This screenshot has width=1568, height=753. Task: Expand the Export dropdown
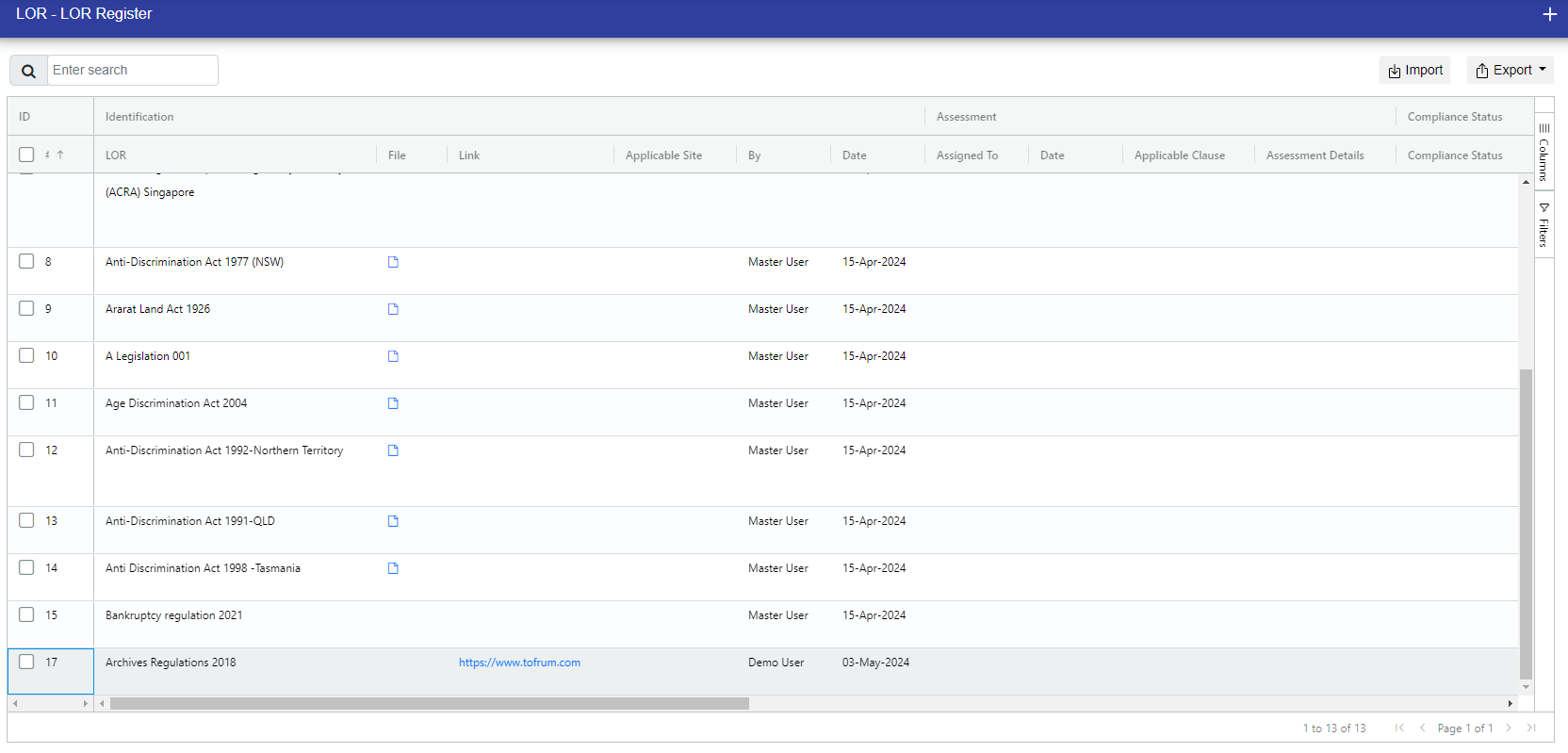(x=1510, y=70)
